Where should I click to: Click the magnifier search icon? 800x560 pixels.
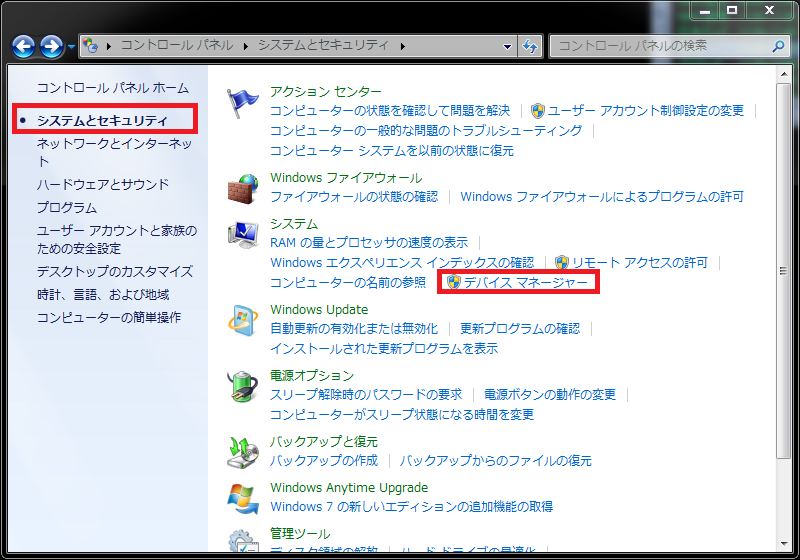click(x=778, y=46)
